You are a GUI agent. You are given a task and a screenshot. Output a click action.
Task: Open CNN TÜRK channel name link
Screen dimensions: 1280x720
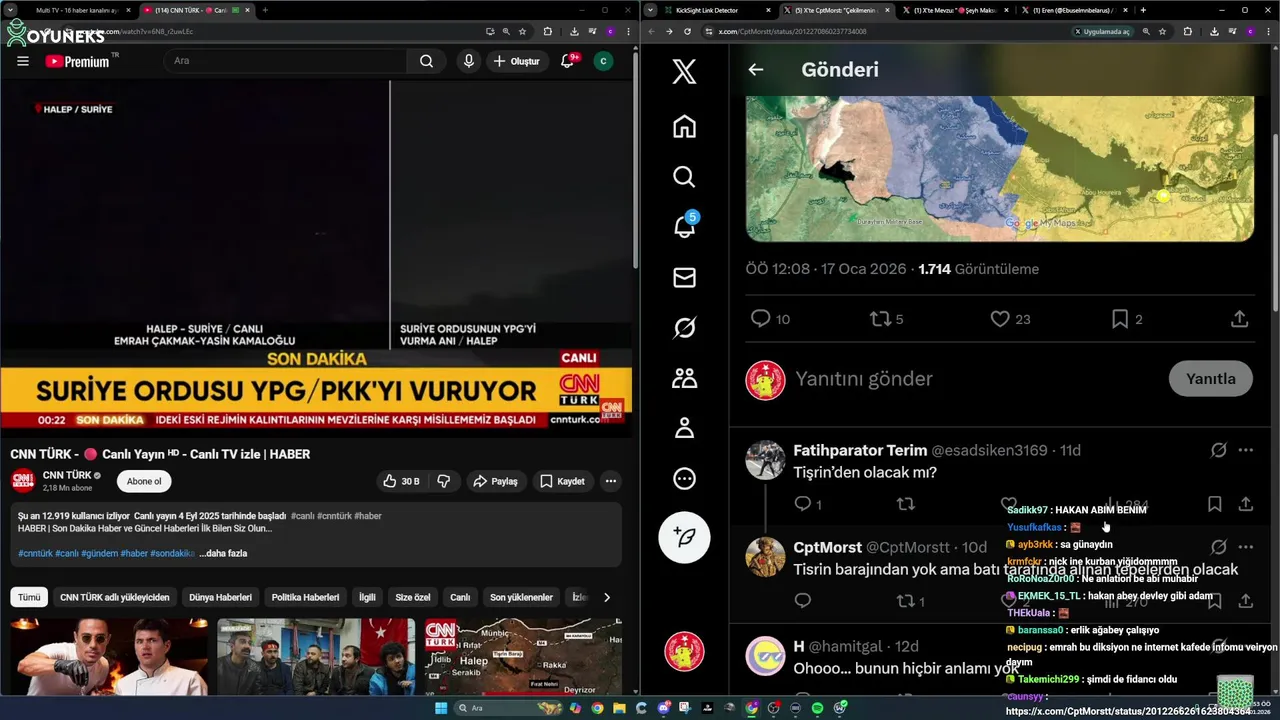[67, 475]
